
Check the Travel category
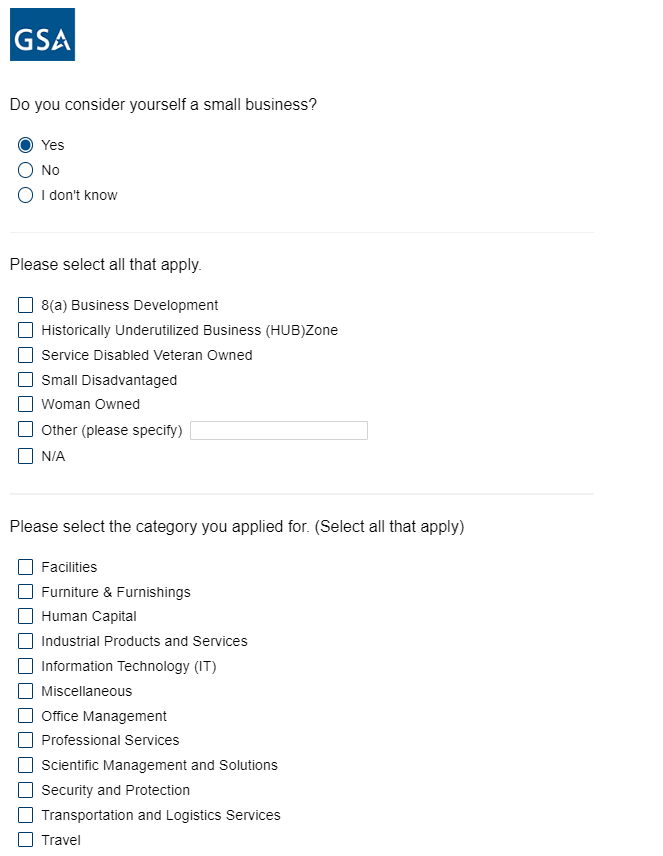26,840
